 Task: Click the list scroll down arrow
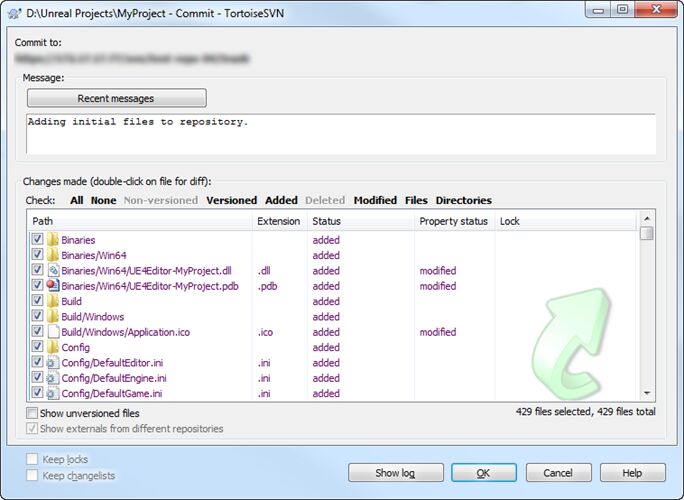click(647, 393)
